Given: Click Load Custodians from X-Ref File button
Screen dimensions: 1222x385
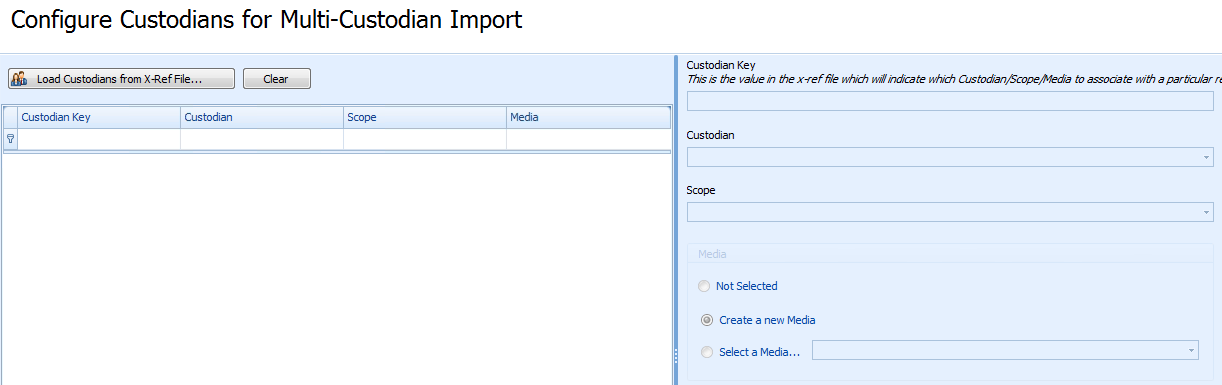Looking at the screenshot, I should coord(122,79).
